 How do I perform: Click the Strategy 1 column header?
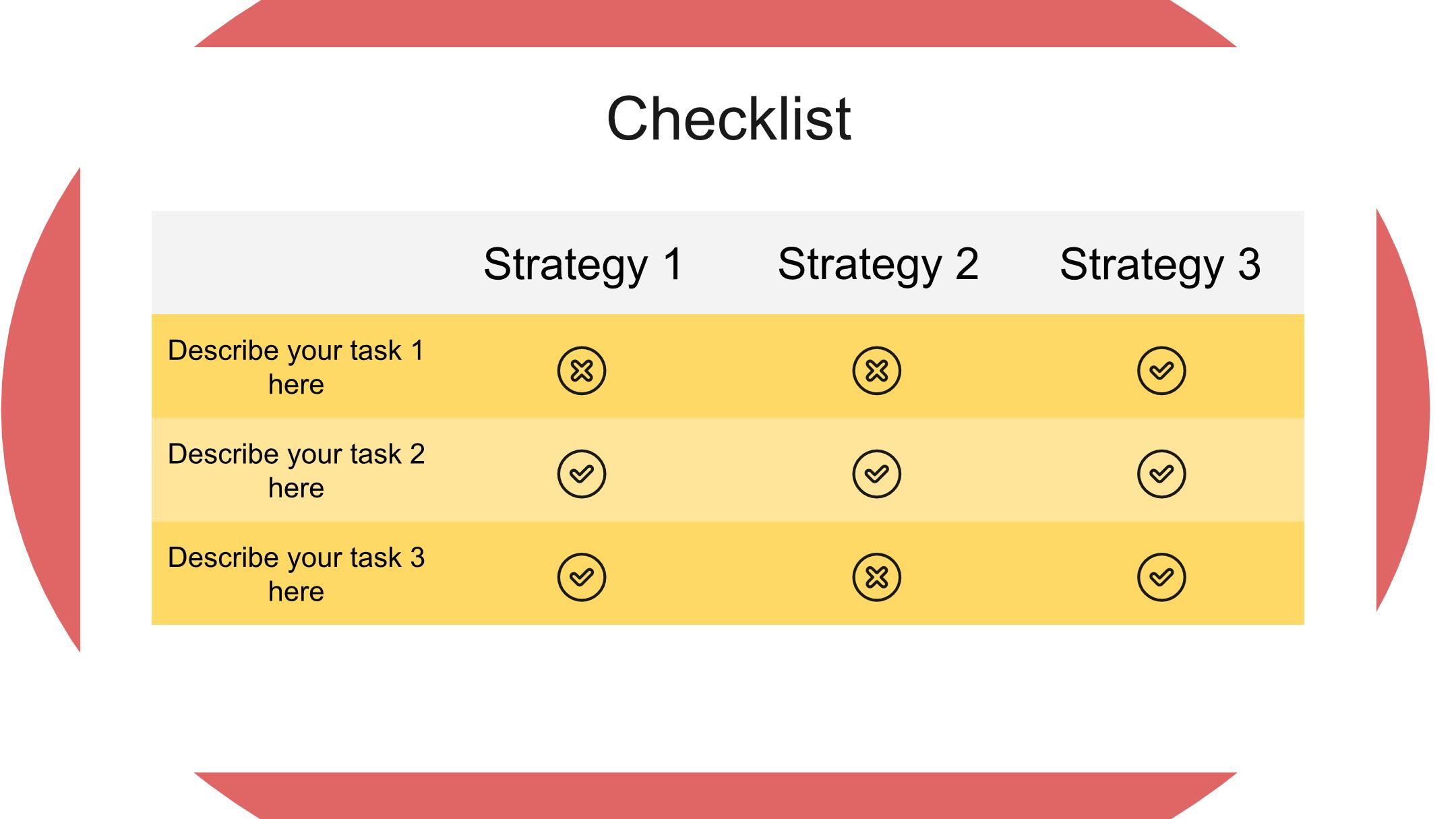coord(584,264)
